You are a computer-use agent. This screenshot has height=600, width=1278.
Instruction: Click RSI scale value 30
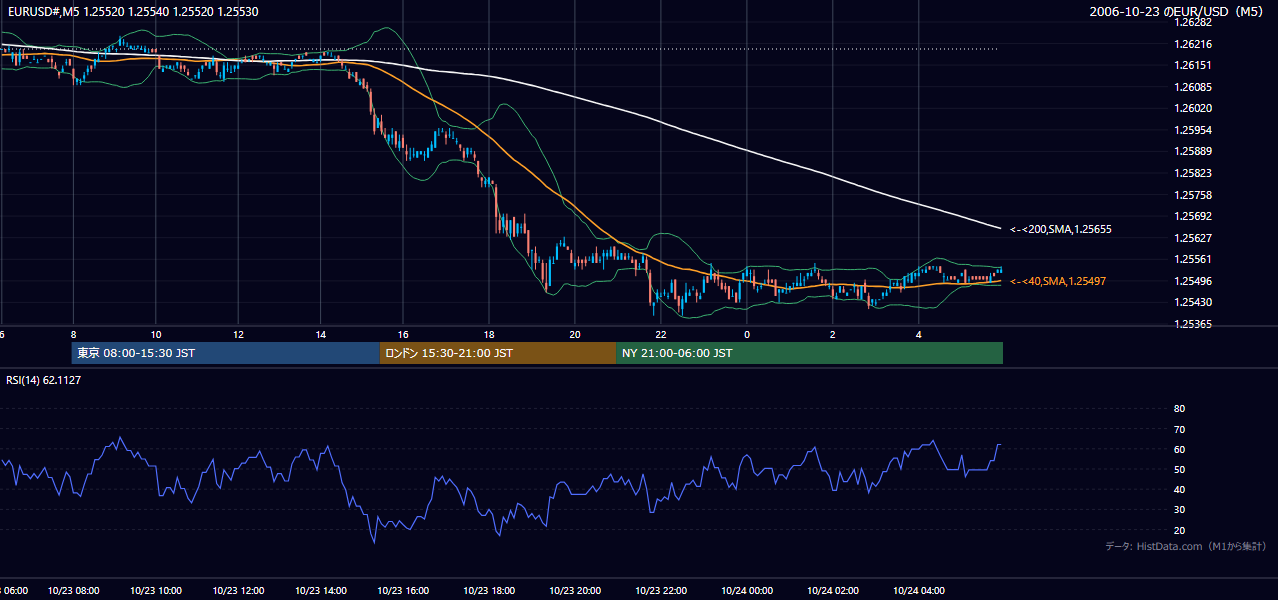(x=1179, y=510)
